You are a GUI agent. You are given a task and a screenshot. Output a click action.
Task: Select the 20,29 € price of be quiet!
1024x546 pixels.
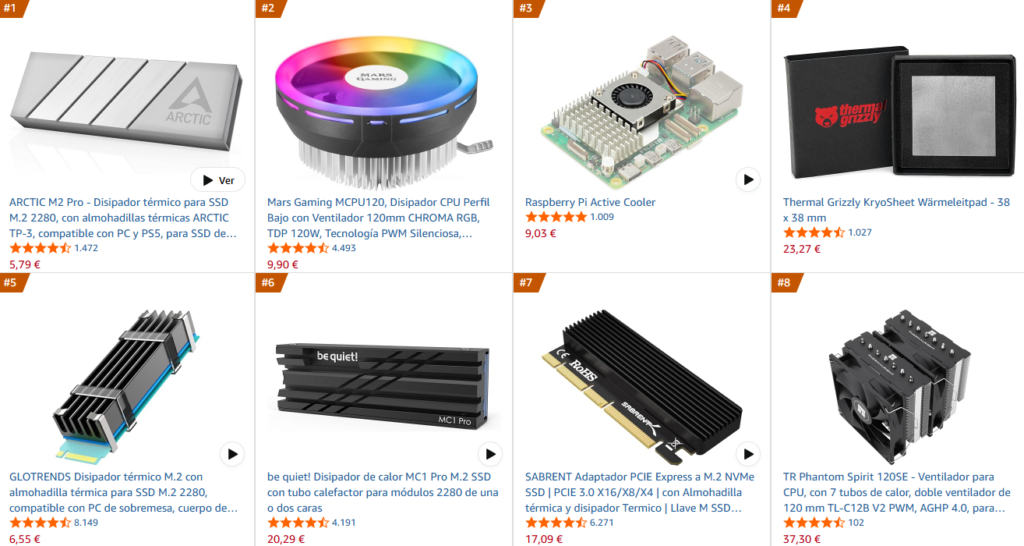tap(285, 539)
